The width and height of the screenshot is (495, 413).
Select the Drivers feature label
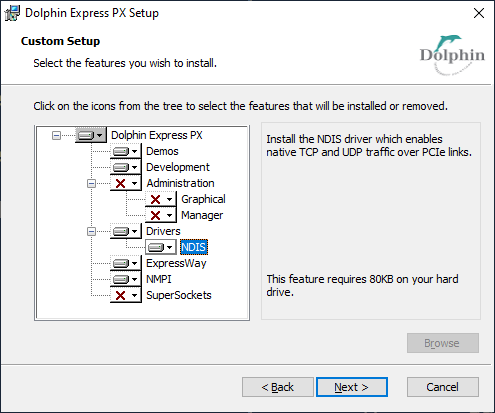click(x=163, y=231)
